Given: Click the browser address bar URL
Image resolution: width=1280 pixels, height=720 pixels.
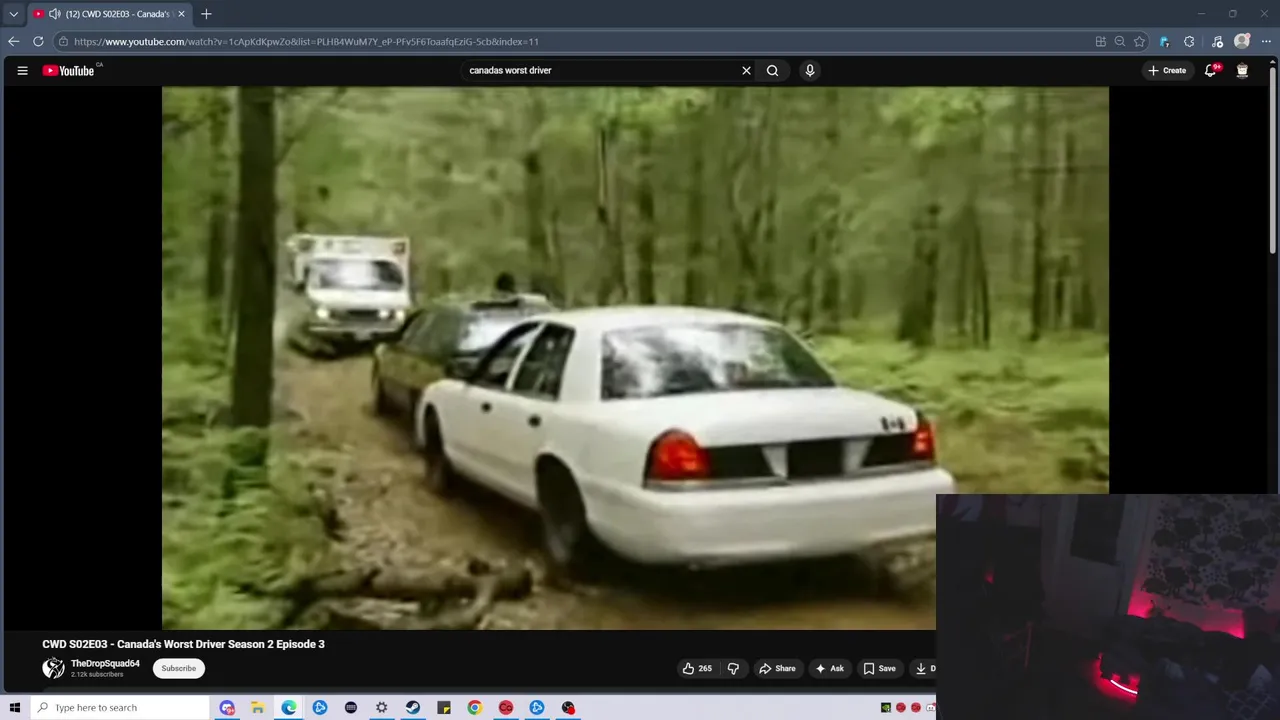Looking at the screenshot, I should 306,42.
